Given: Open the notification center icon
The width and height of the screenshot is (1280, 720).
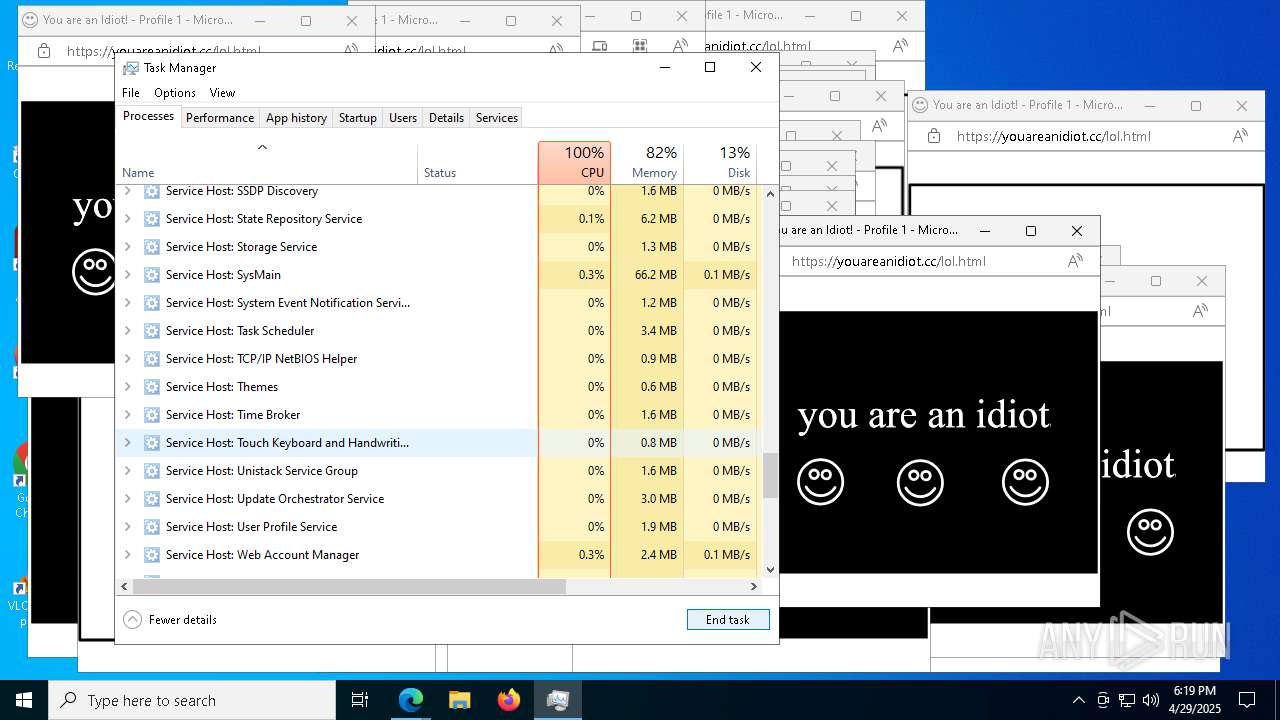Looking at the screenshot, I should pyautogui.click(x=1247, y=700).
